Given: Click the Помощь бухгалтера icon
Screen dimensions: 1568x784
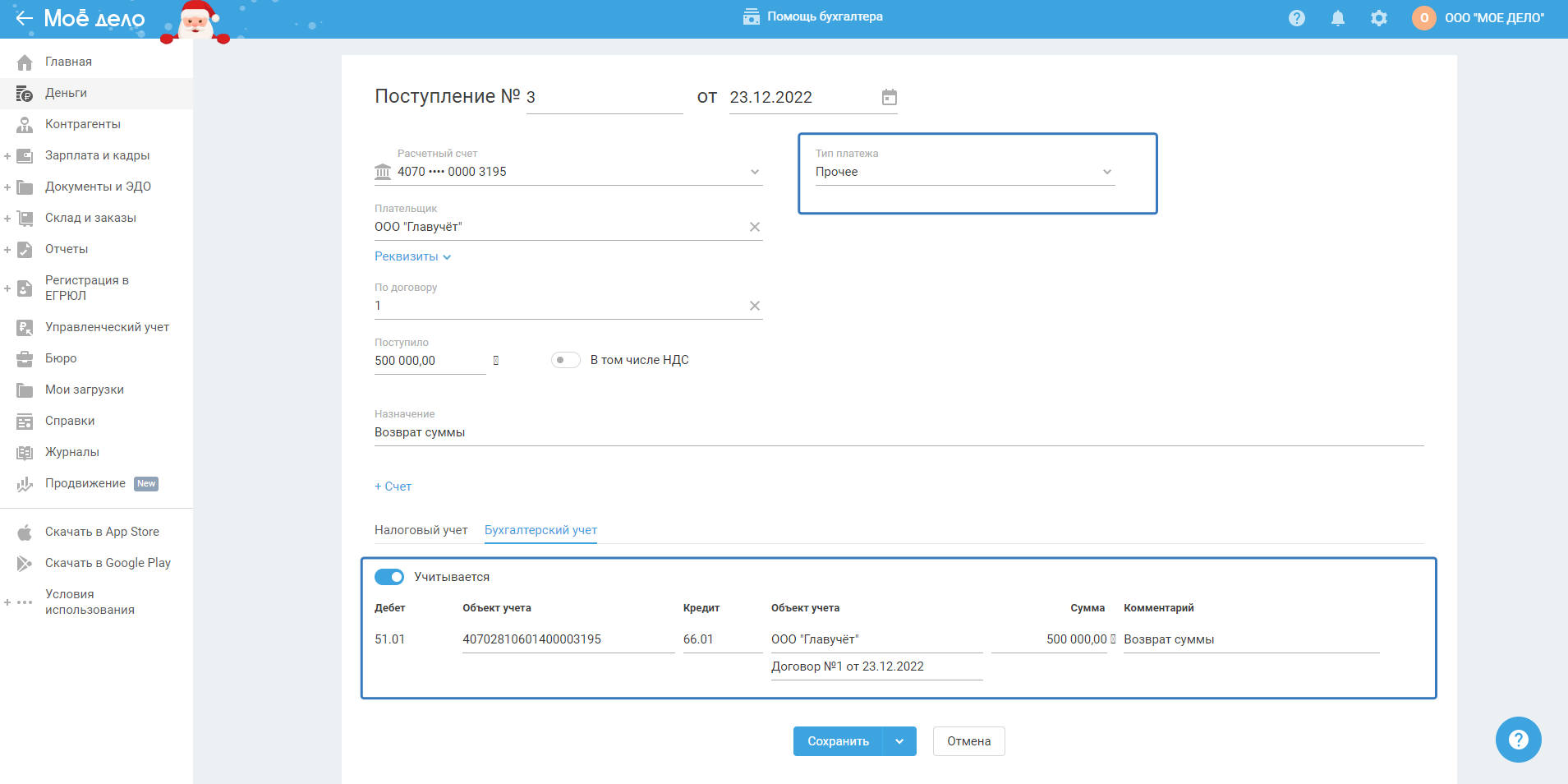Looking at the screenshot, I should point(751,17).
